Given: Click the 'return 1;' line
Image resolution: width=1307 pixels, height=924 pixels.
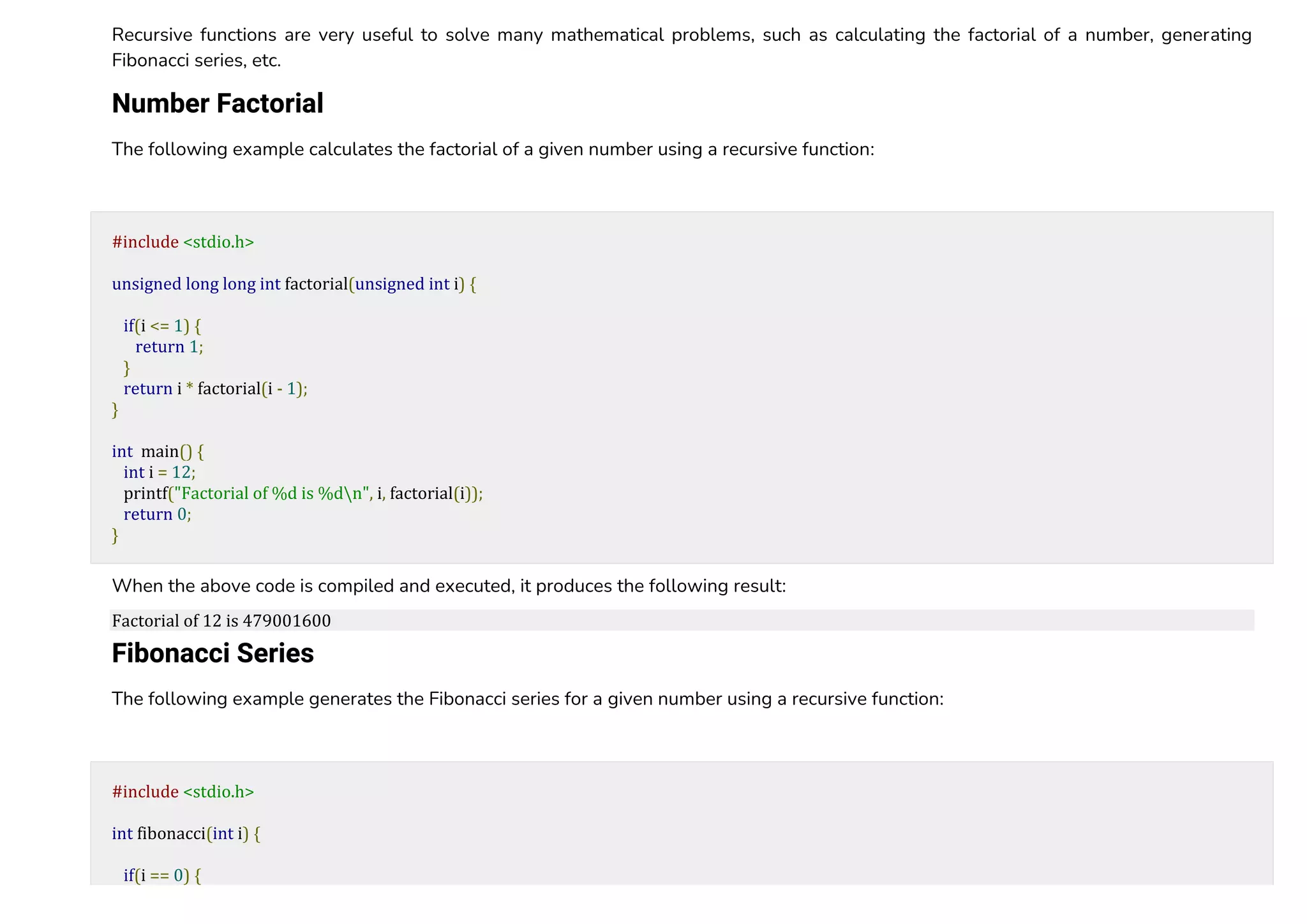Looking at the screenshot, I should [169, 346].
